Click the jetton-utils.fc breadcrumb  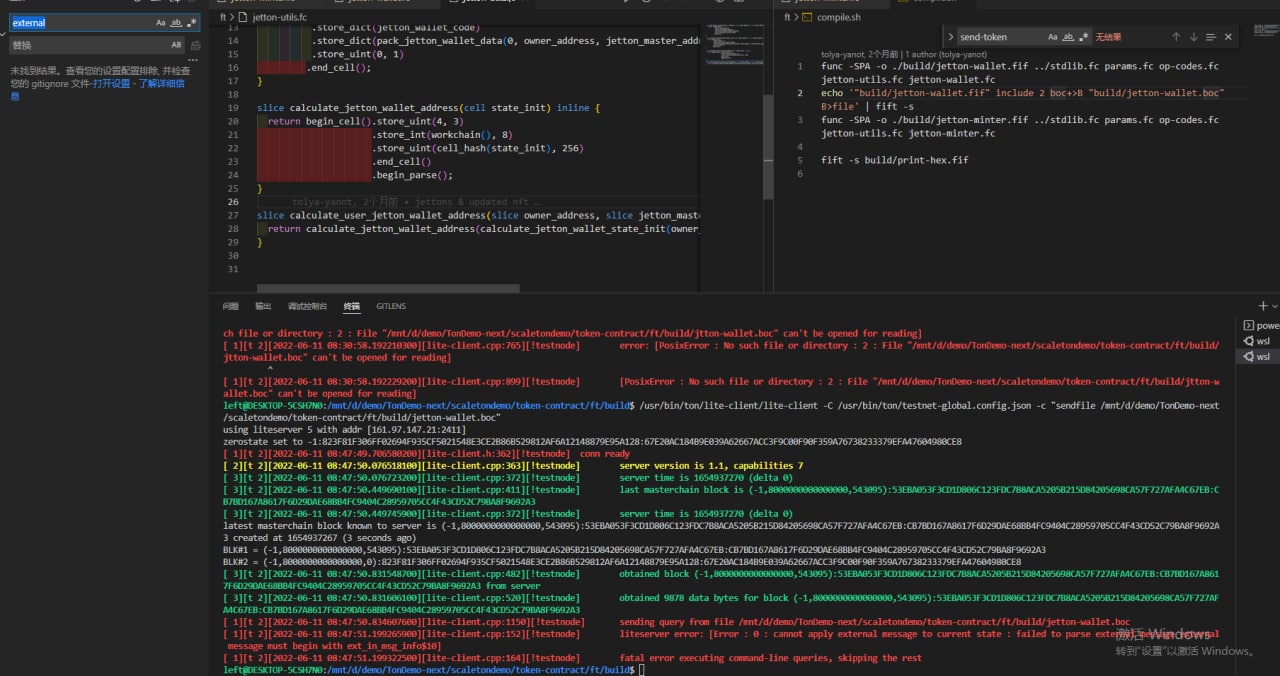(x=280, y=17)
